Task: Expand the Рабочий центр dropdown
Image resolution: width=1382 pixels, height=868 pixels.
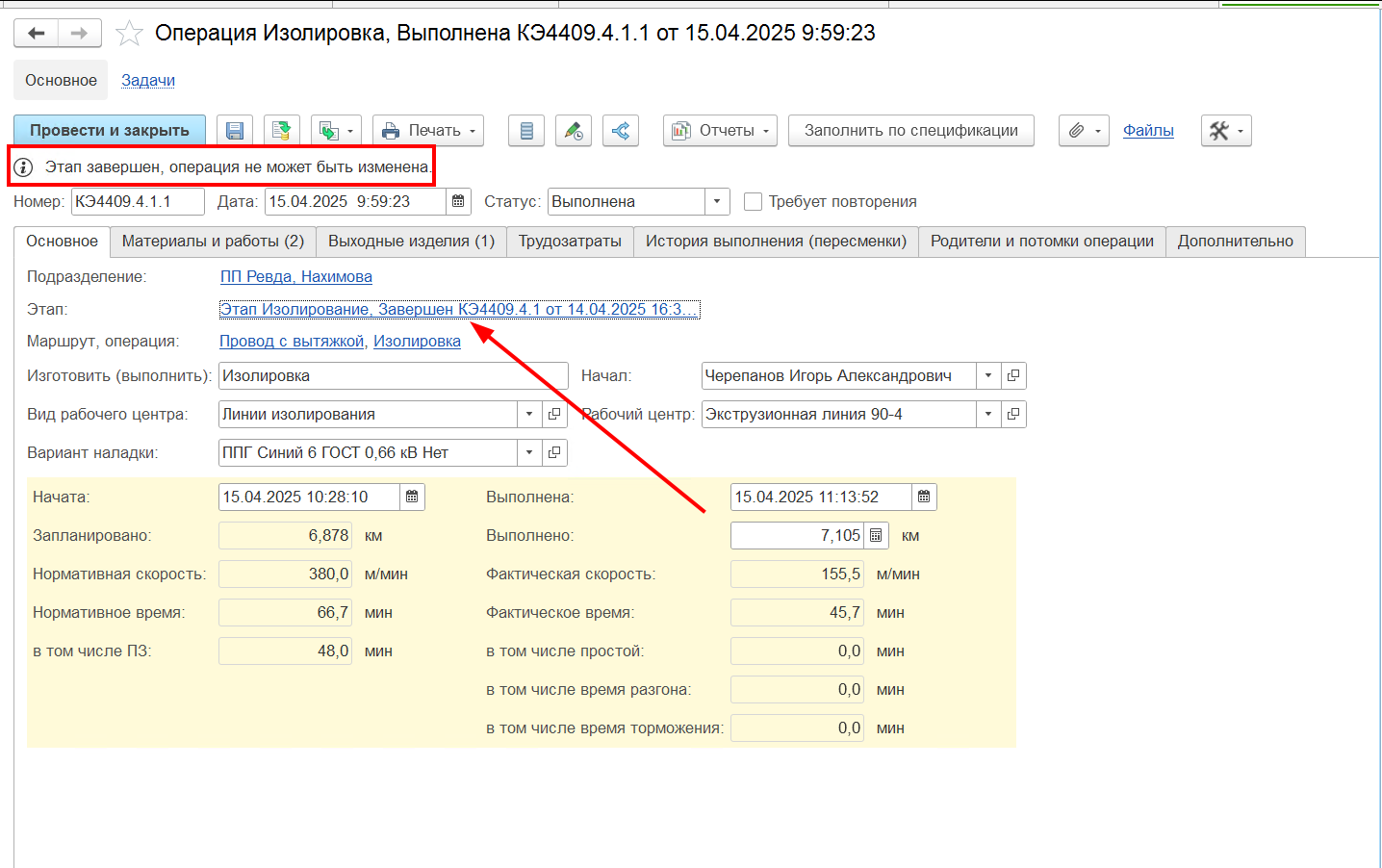Action: pyautogui.click(x=988, y=414)
